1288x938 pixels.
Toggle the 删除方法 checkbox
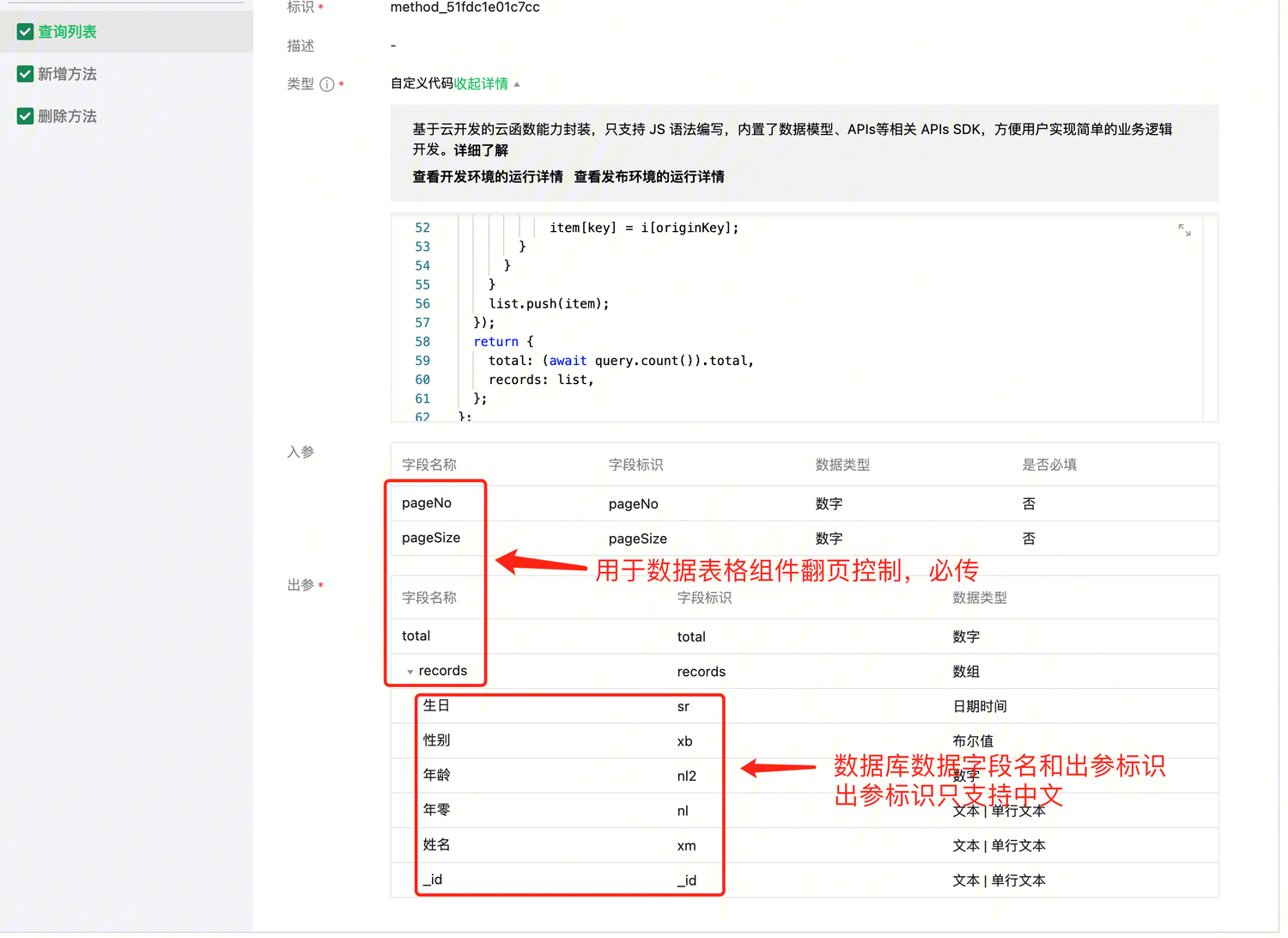point(26,116)
